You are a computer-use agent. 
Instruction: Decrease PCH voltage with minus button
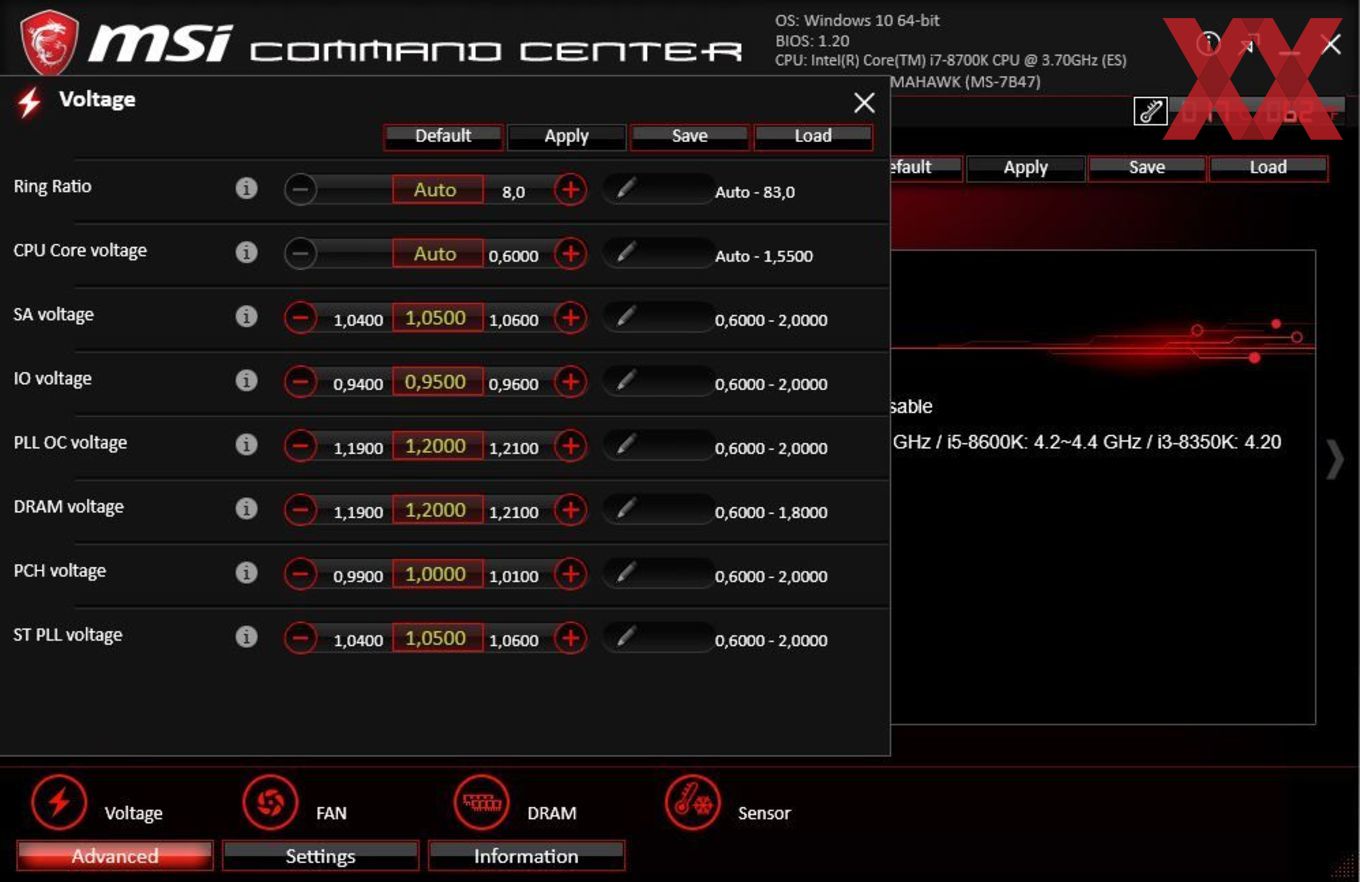pos(300,574)
